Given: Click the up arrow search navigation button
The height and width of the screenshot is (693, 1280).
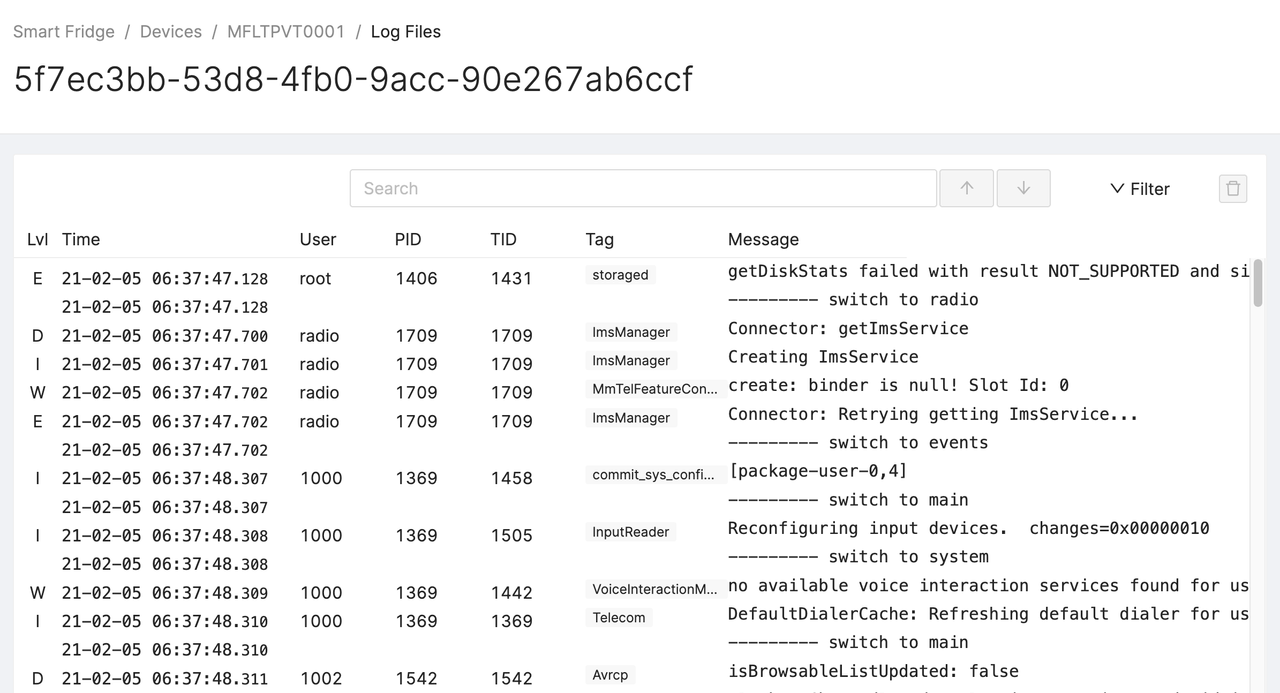Looking at the screenshot, I should (966, 188).
